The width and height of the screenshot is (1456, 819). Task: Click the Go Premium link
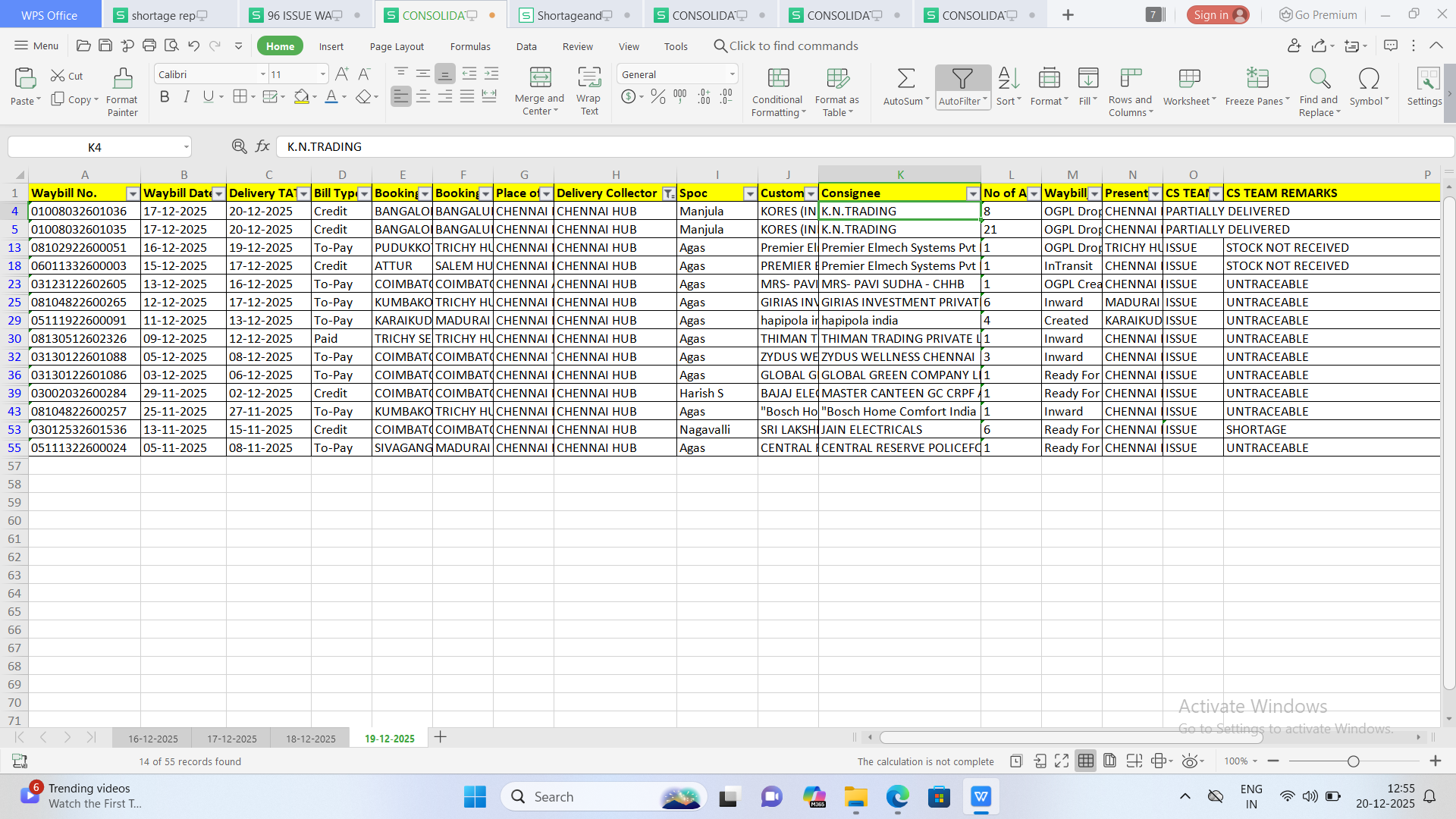click(1318, 15)
